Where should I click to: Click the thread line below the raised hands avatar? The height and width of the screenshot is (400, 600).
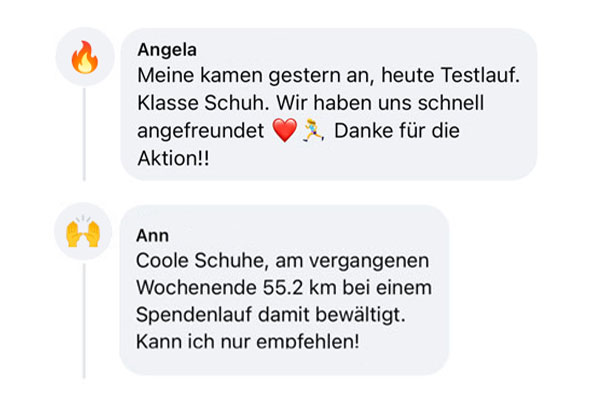click(x=85, y=320)
